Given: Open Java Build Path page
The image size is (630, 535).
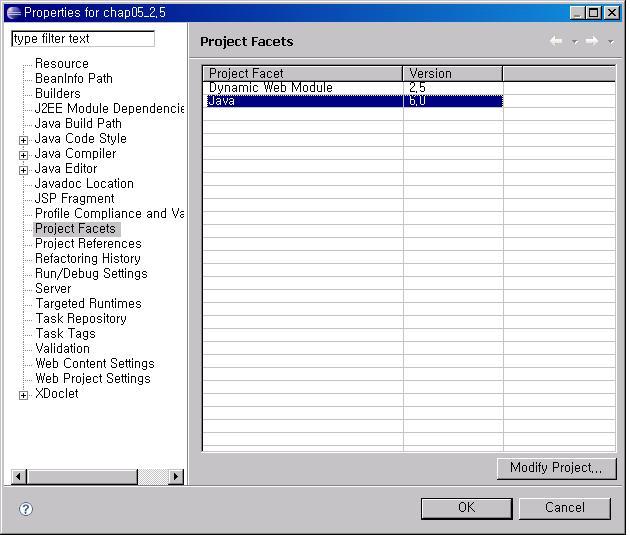Looking at the screenshot, I should pos(78,123).
